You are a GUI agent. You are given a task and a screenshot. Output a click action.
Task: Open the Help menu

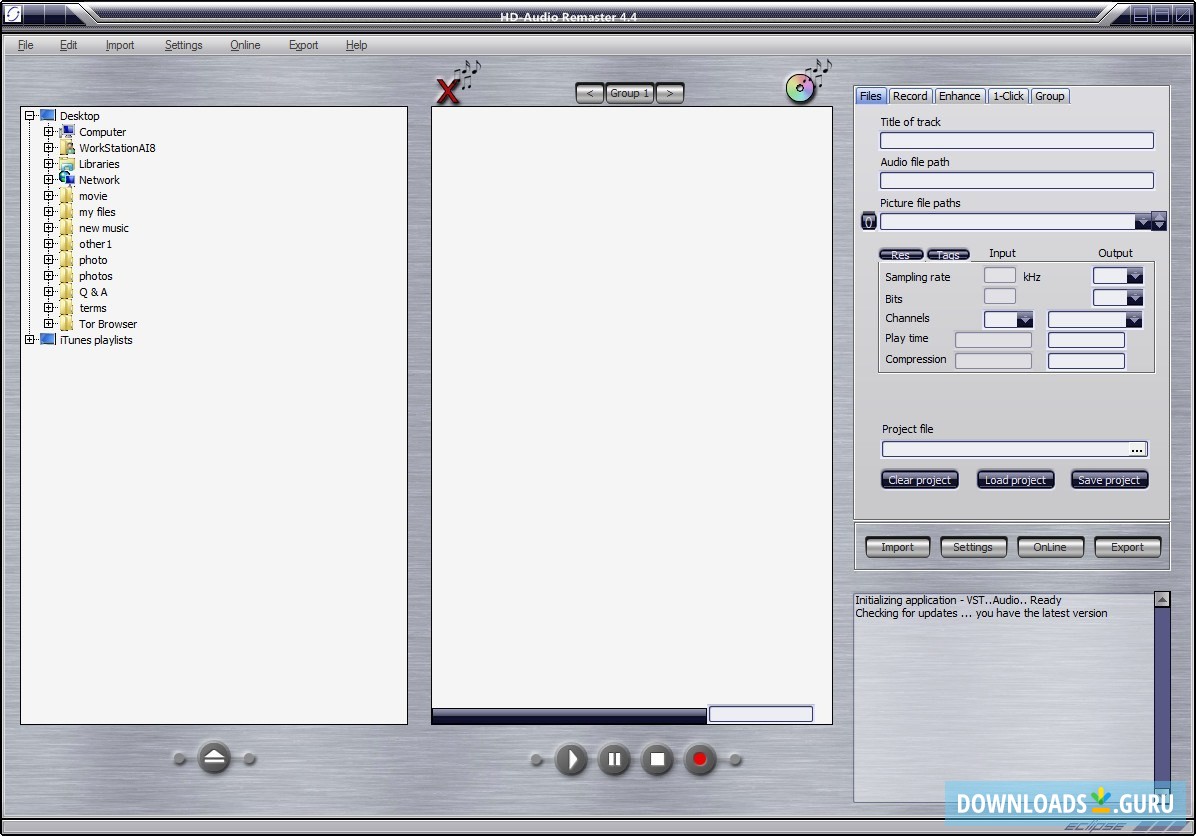[356, 45]
